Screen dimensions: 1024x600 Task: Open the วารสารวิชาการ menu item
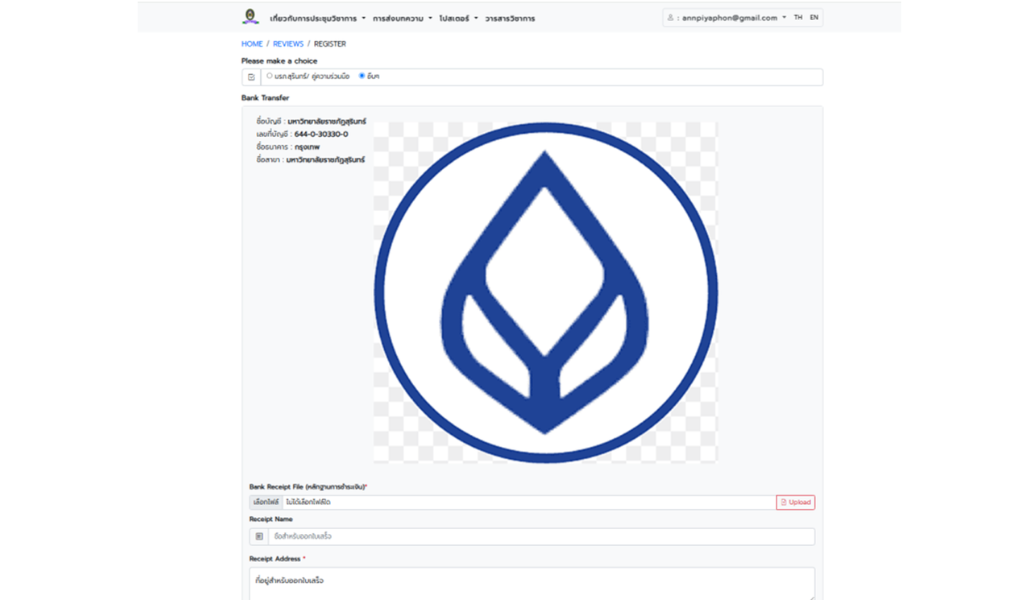tap(510, 18)
